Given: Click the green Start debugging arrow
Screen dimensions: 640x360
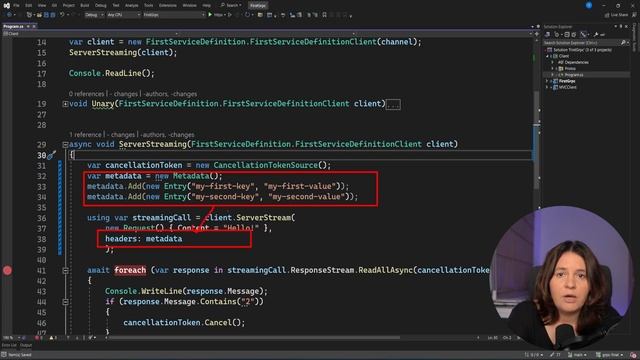Looking at the screenshot, I should [x=210, y=15].
